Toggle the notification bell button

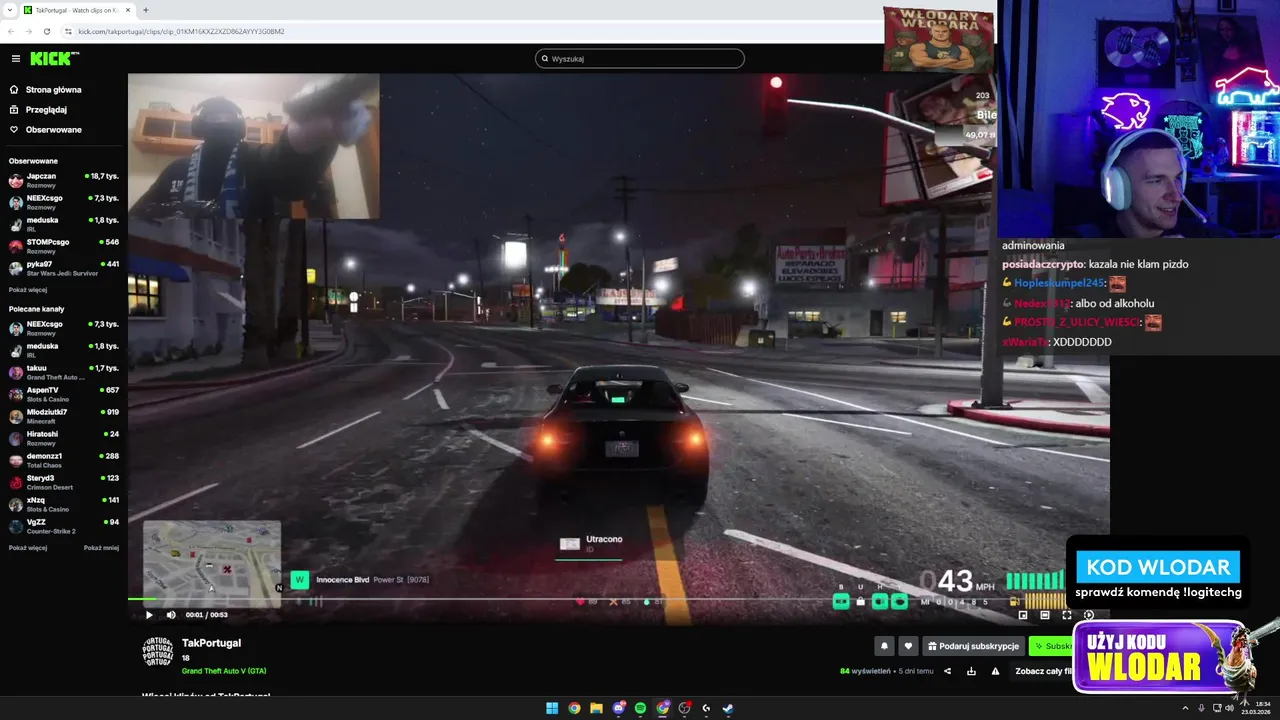[884, 646]
